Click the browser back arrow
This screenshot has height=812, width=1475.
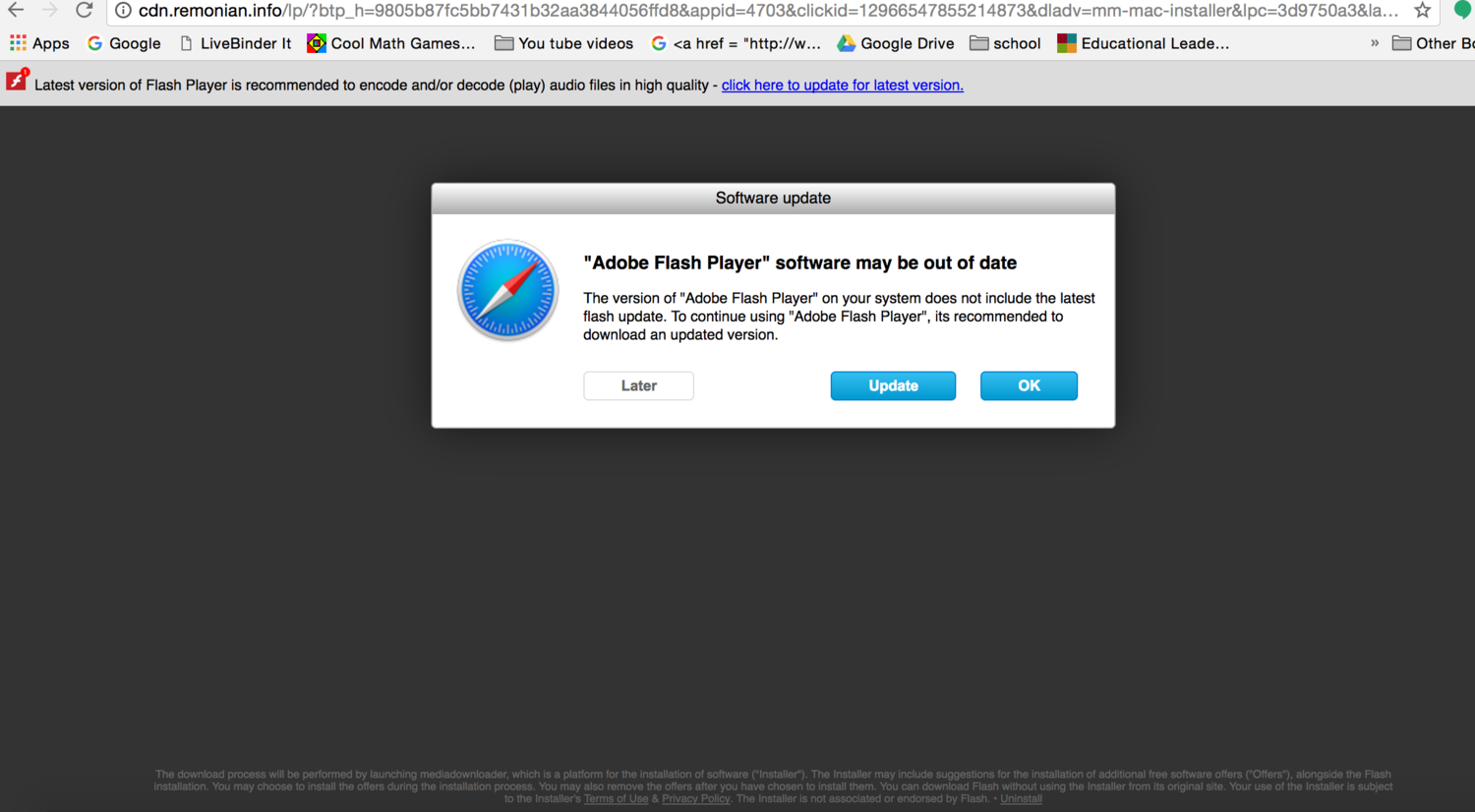click(16, 11)
